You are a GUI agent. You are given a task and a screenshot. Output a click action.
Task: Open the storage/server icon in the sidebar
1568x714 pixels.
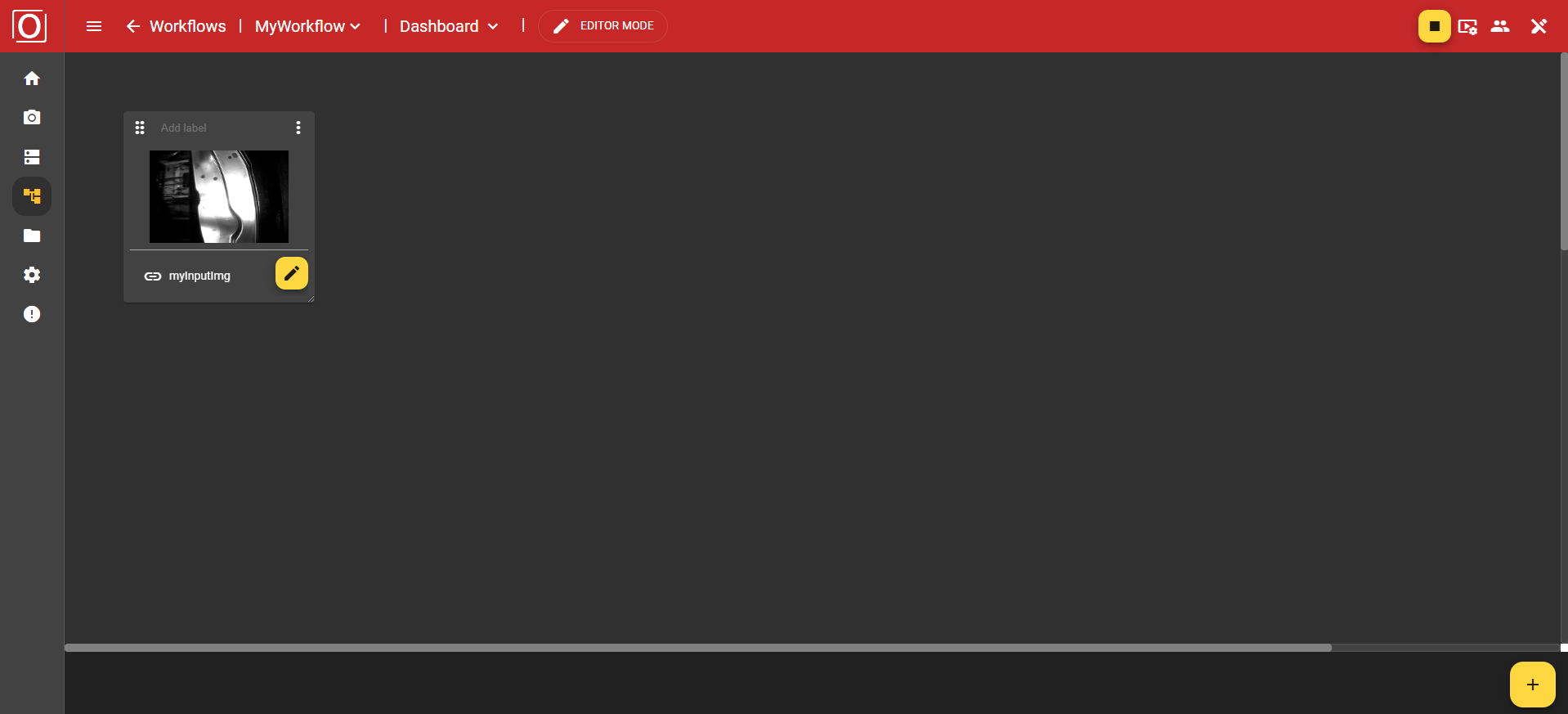pos(32,157)
